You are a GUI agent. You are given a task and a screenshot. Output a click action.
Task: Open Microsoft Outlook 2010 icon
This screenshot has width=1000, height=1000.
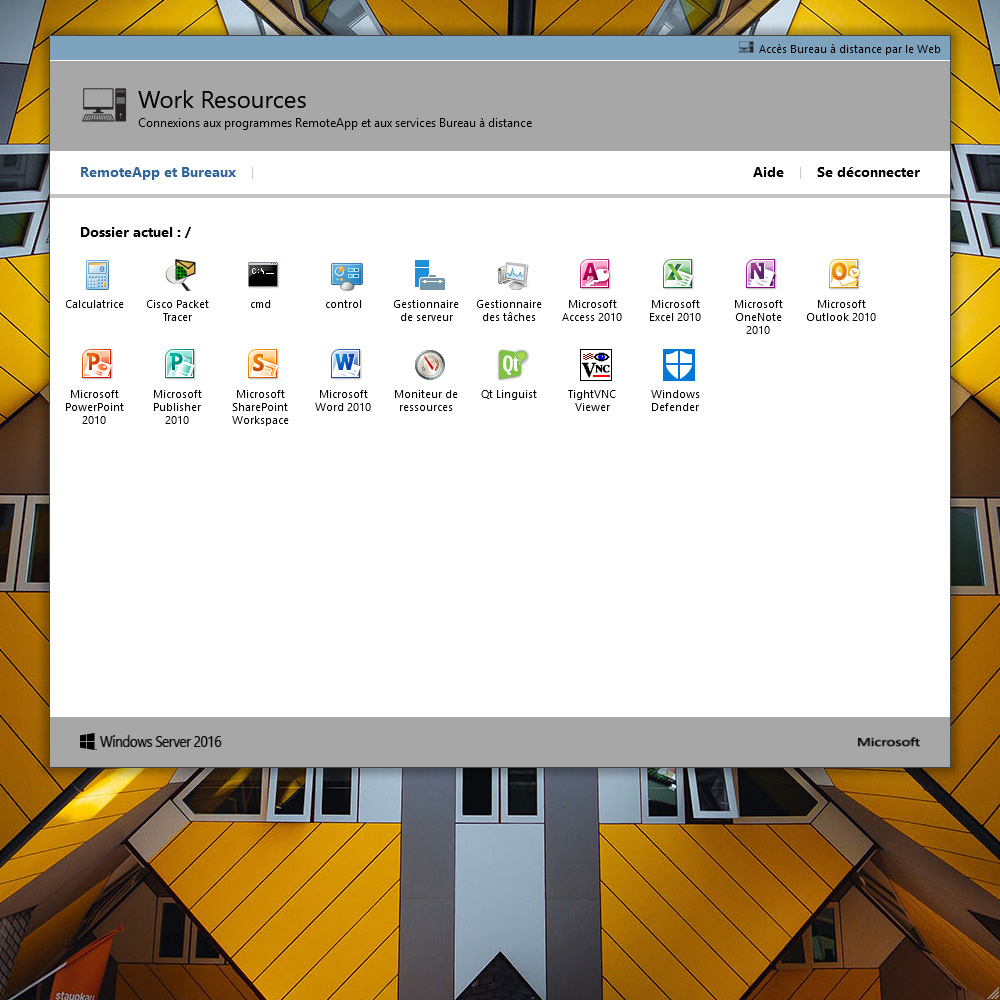coord(843,275)
